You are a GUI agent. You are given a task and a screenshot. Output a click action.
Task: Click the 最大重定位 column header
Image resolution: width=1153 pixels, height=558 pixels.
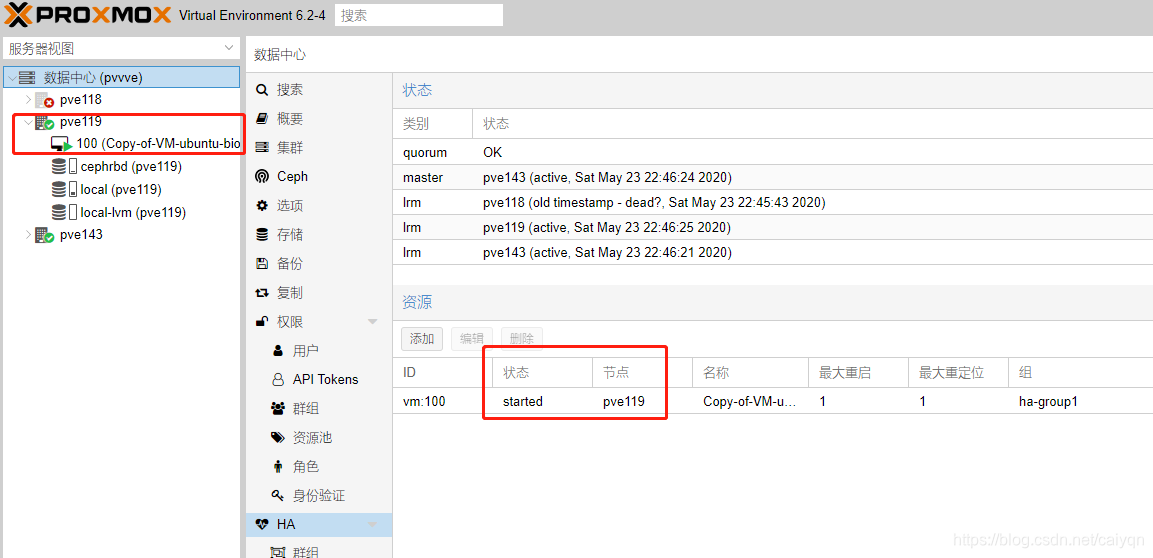click(x=958, y=373)
